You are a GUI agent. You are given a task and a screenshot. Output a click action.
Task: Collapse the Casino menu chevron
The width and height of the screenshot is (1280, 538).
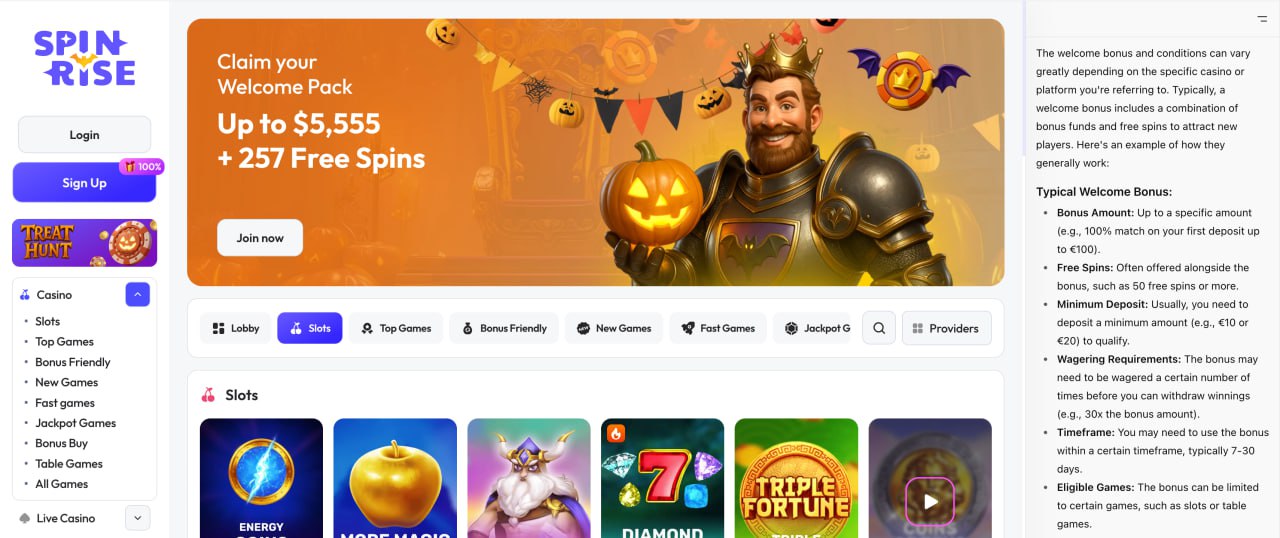(138, 295)
